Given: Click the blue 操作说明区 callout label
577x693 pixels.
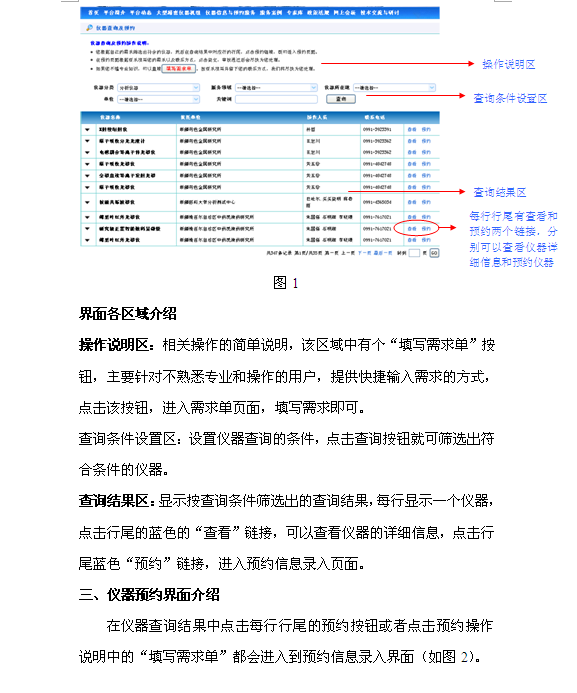Looking at the screenshot, I should (x=509, y=65).
